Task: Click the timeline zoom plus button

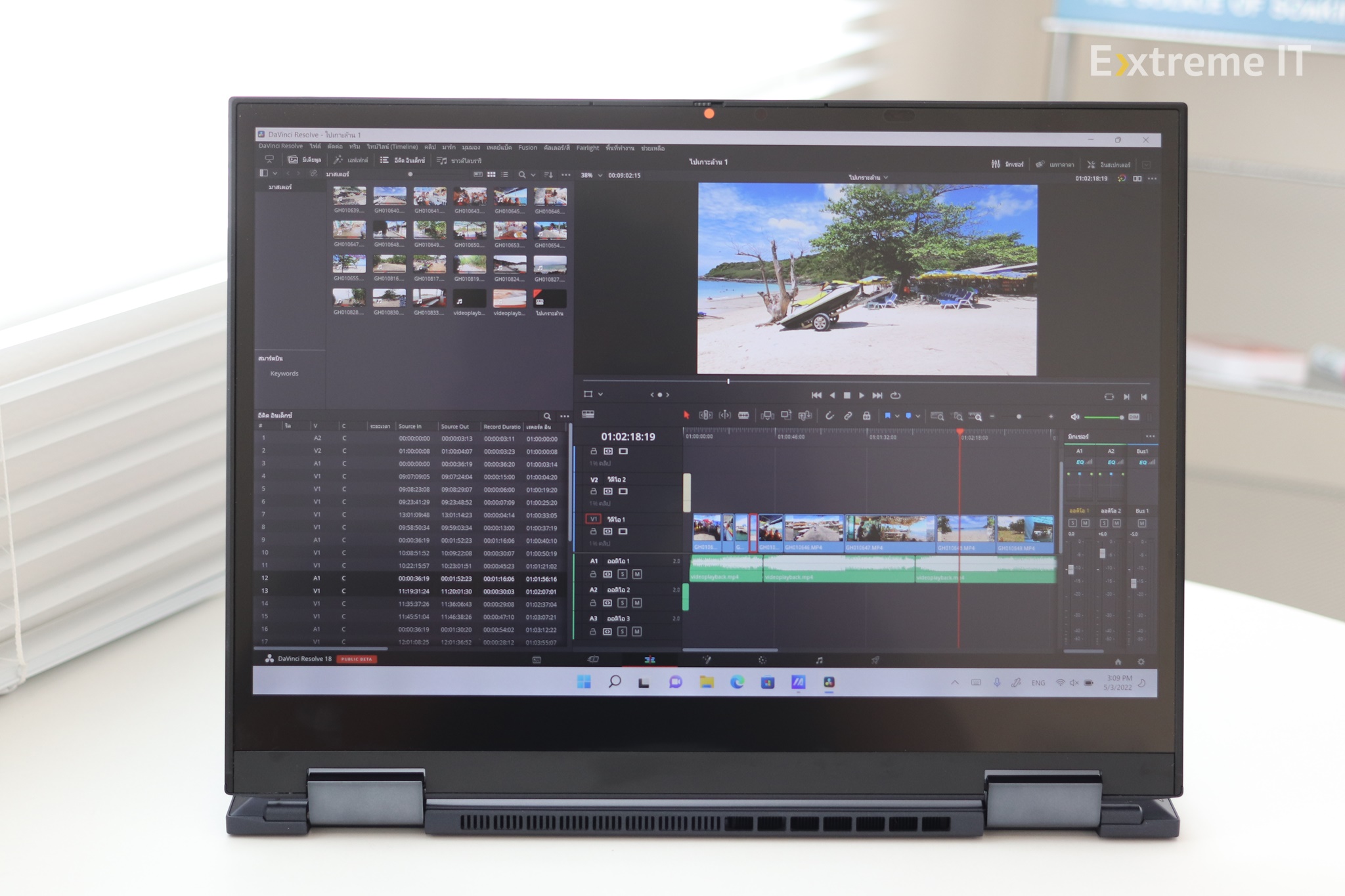Action: coord(1051,417)
